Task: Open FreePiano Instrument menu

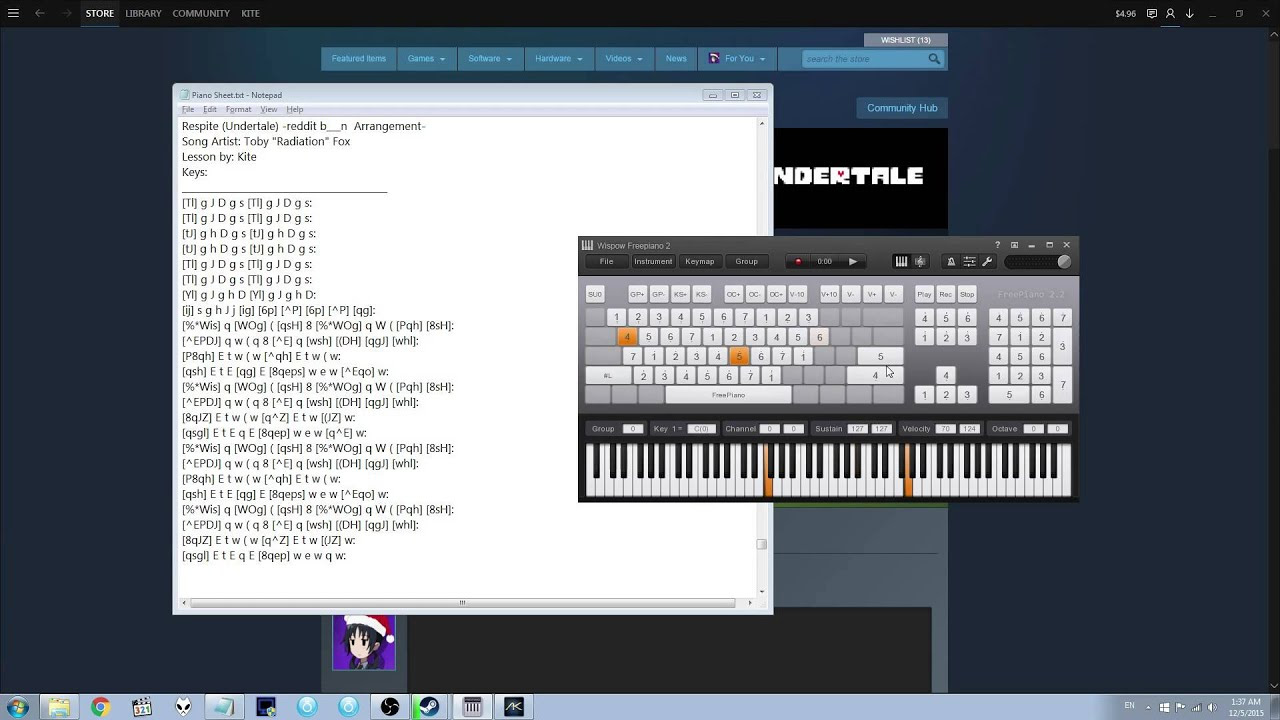Action: point(653,262)
